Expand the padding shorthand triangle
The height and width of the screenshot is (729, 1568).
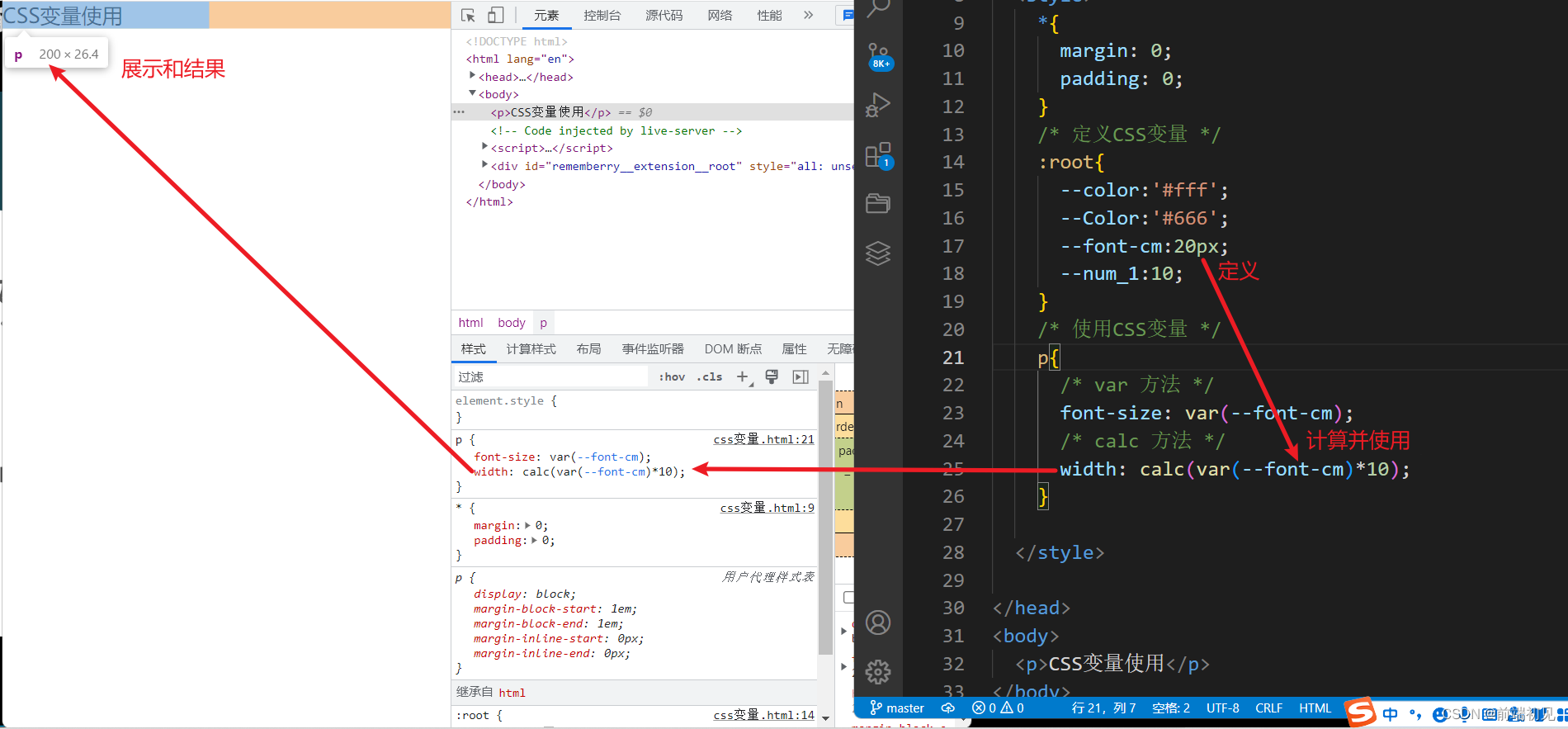tap(535, 540)
